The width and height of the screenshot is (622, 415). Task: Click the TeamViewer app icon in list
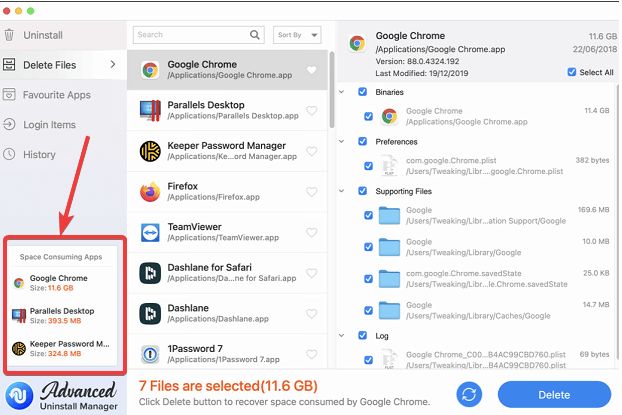[150, 232]
